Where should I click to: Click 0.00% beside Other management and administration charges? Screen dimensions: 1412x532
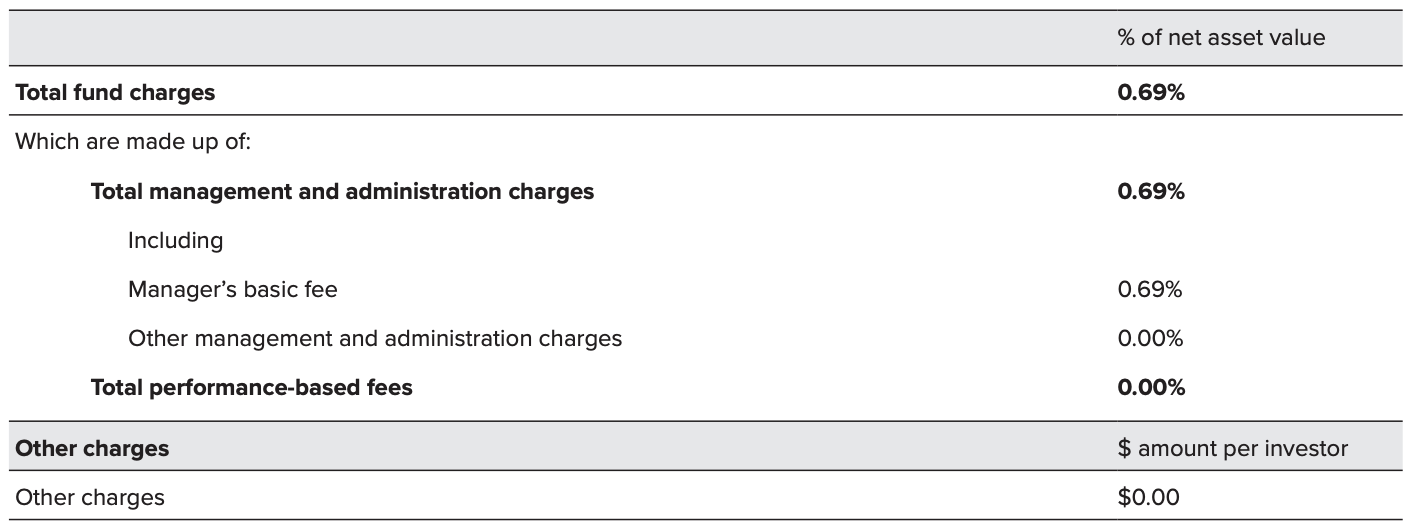[1150, 339]
